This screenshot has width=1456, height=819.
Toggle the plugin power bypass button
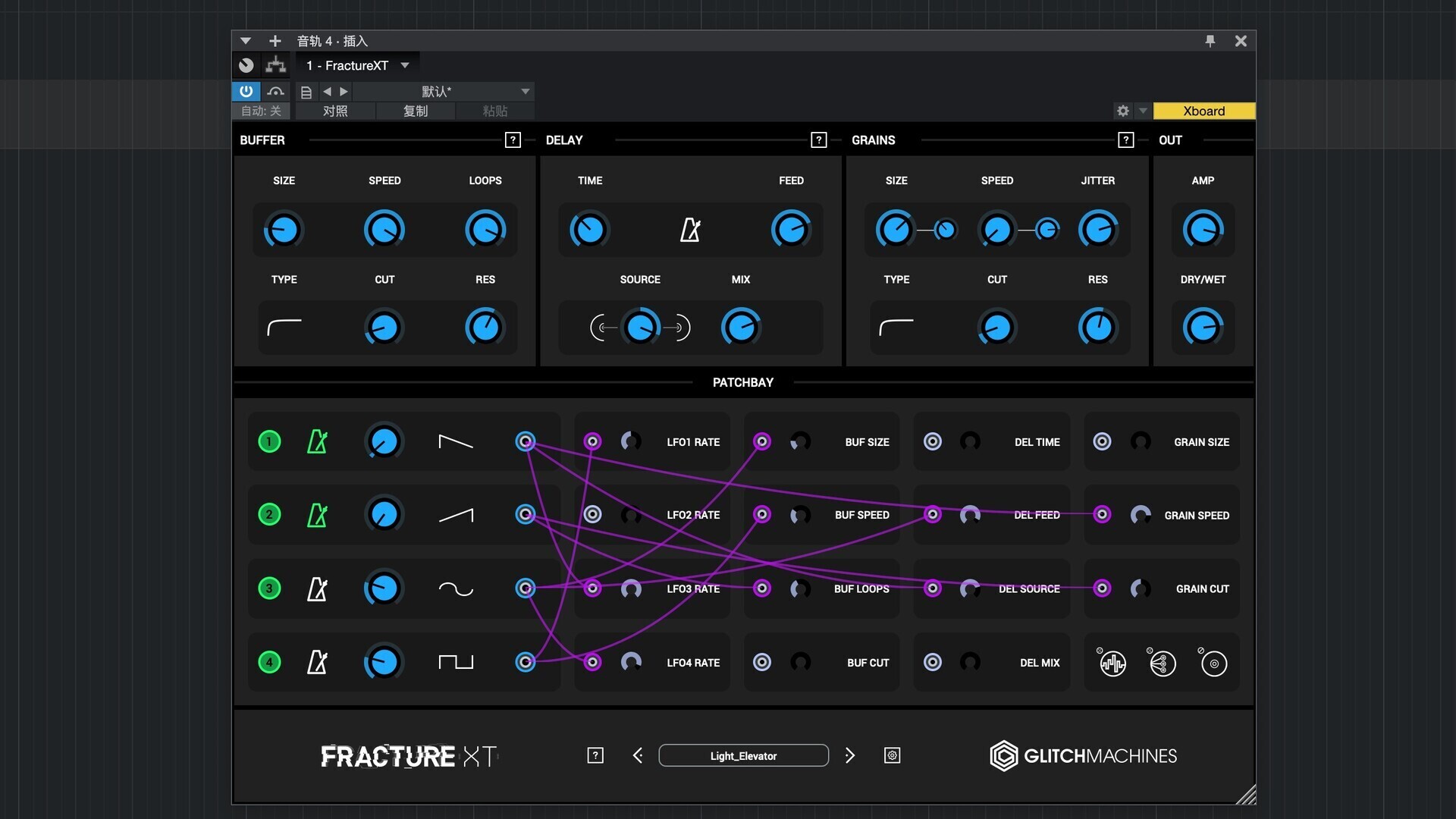coord(246,92)
